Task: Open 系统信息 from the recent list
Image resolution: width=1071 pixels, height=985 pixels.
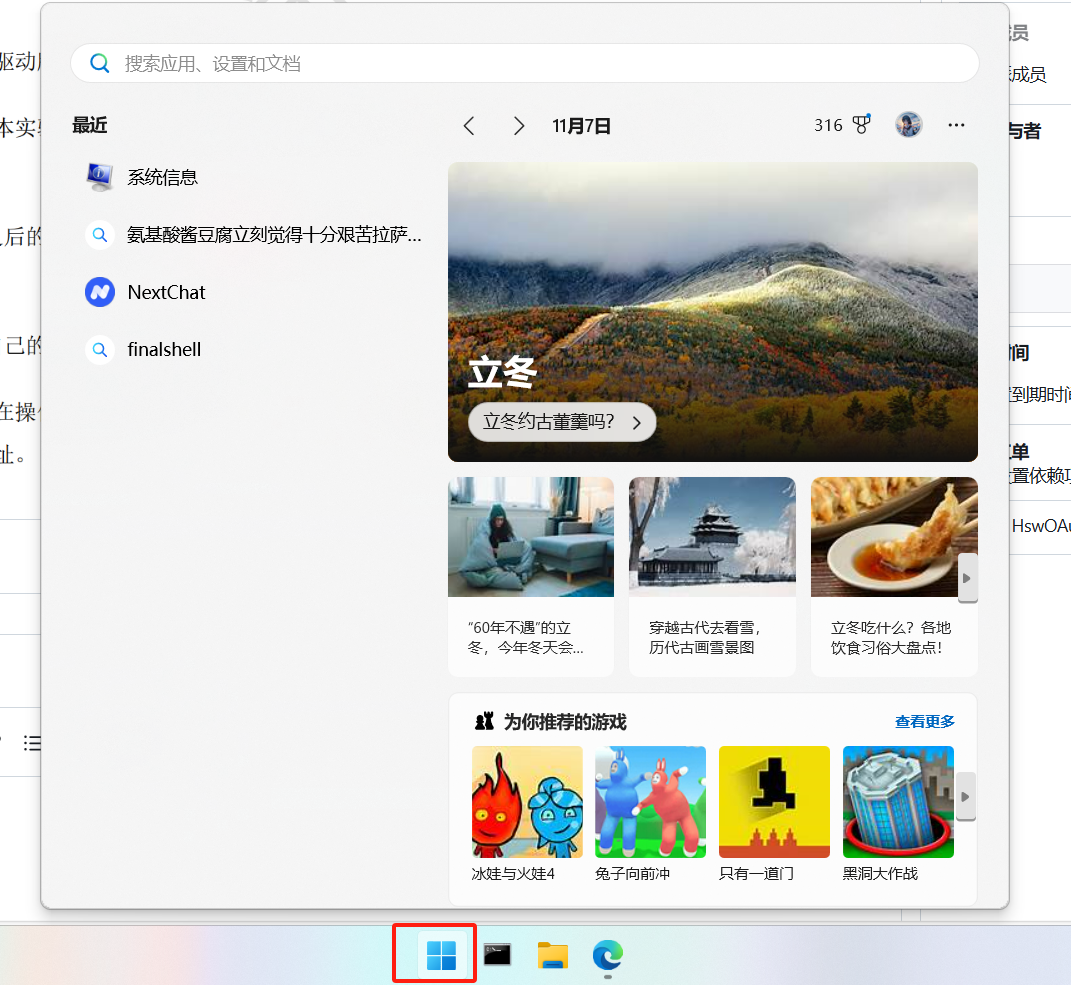Action: 162,177
